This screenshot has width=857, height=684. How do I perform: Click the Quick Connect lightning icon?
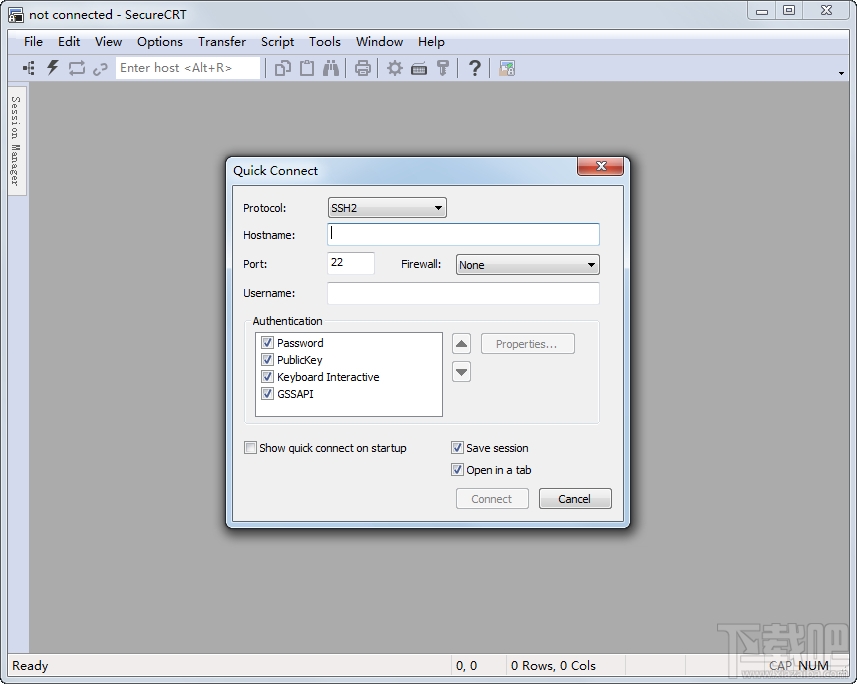(52, 68)
